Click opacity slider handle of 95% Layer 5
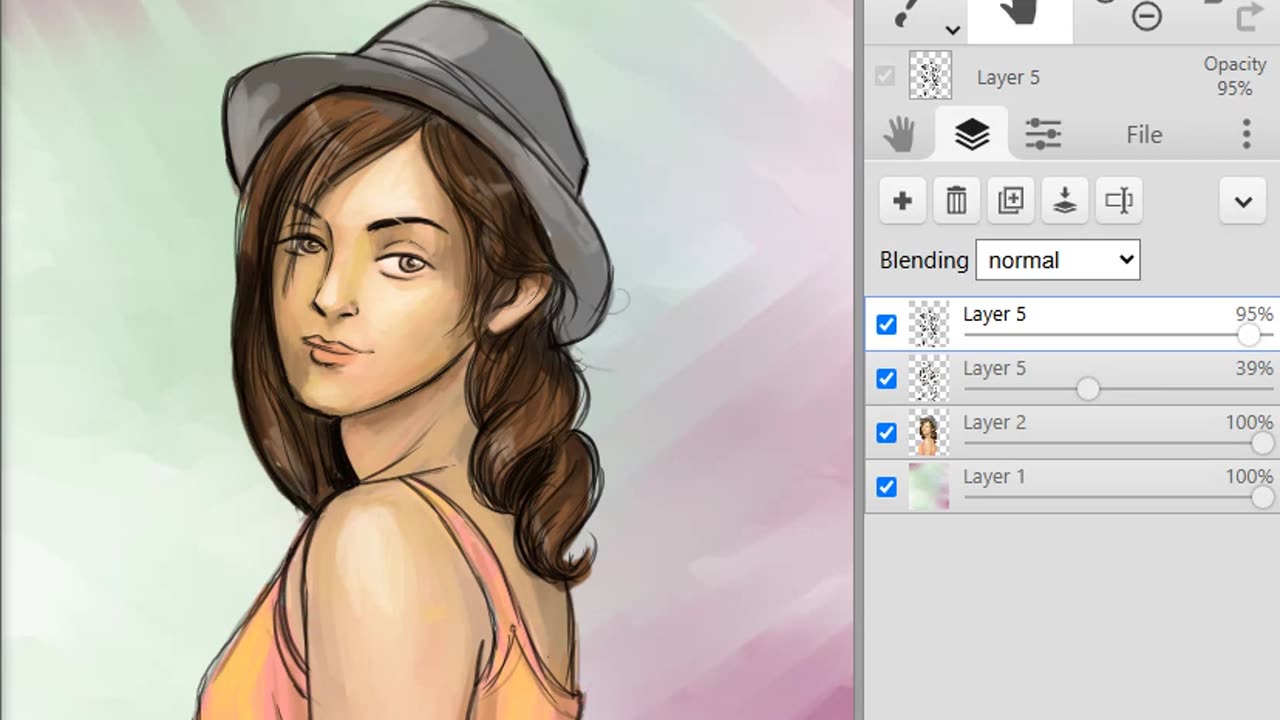Viewport: 1280px width, 720px height. coord(1248,335)
